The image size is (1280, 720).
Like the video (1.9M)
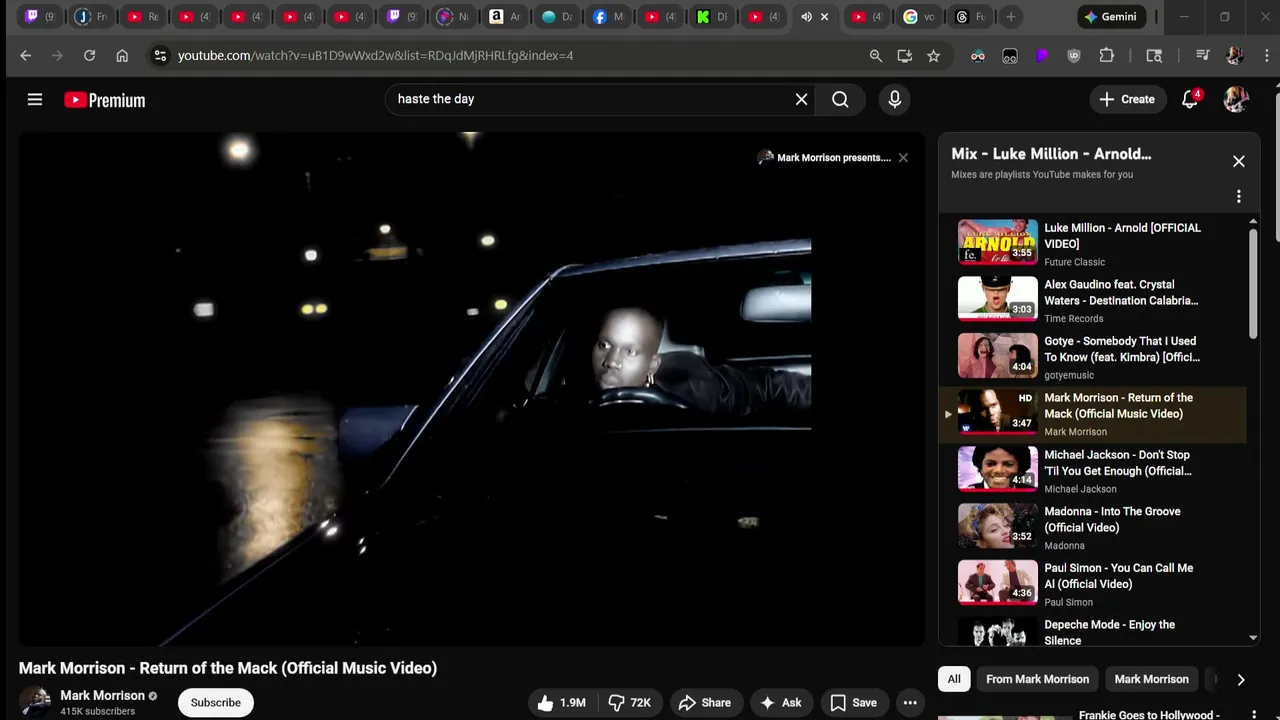click(x=561, y=703)
